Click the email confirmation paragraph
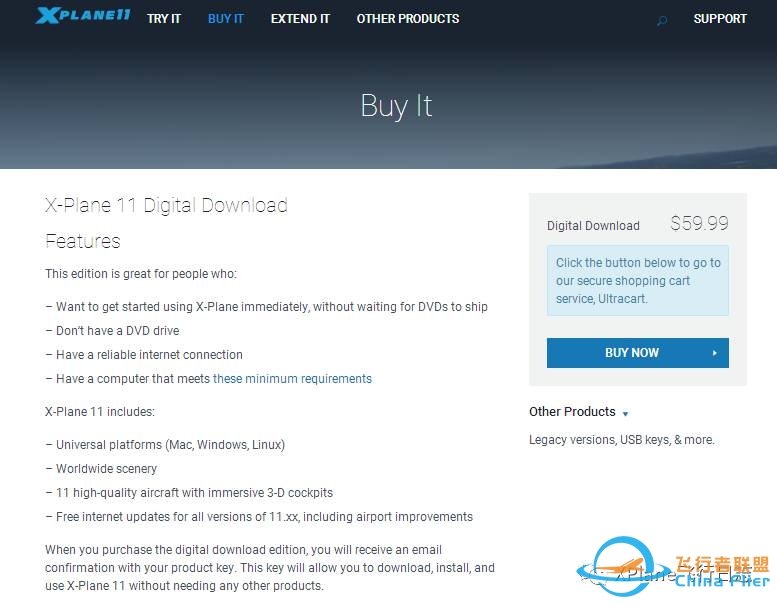 (x=270, y=568)
